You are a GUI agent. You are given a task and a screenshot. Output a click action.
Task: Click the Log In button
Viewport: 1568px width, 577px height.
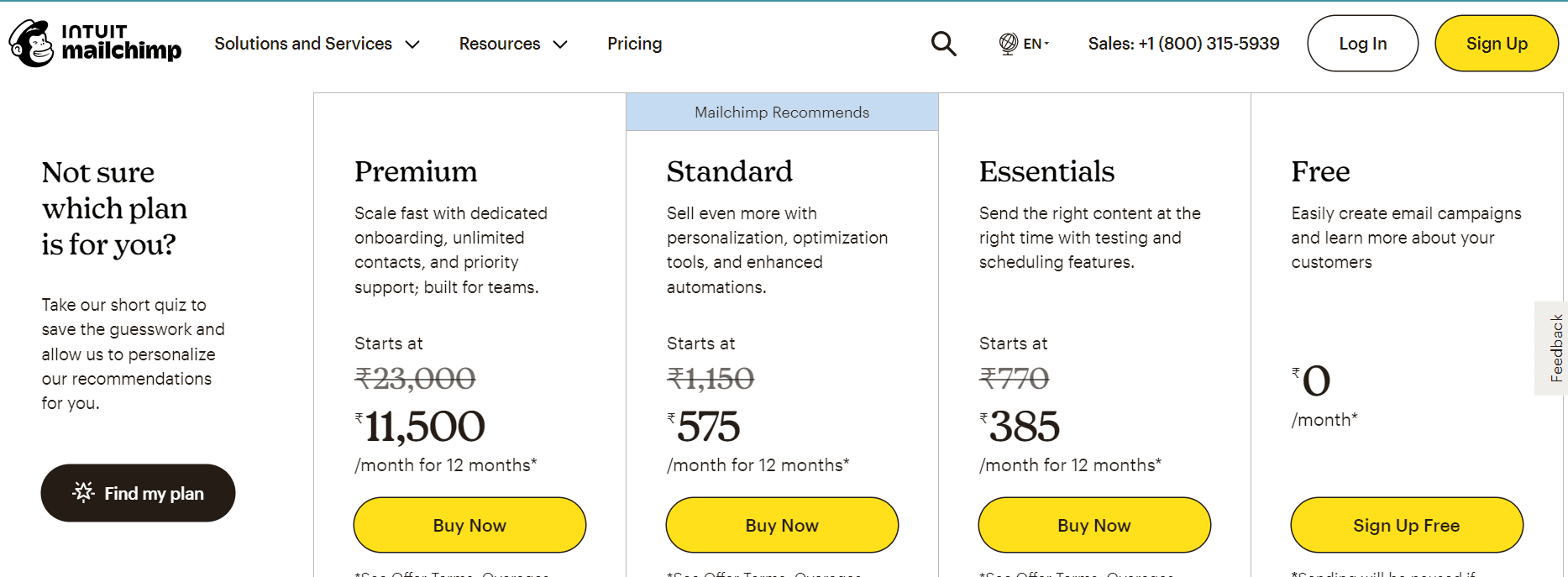point(1362,44)
